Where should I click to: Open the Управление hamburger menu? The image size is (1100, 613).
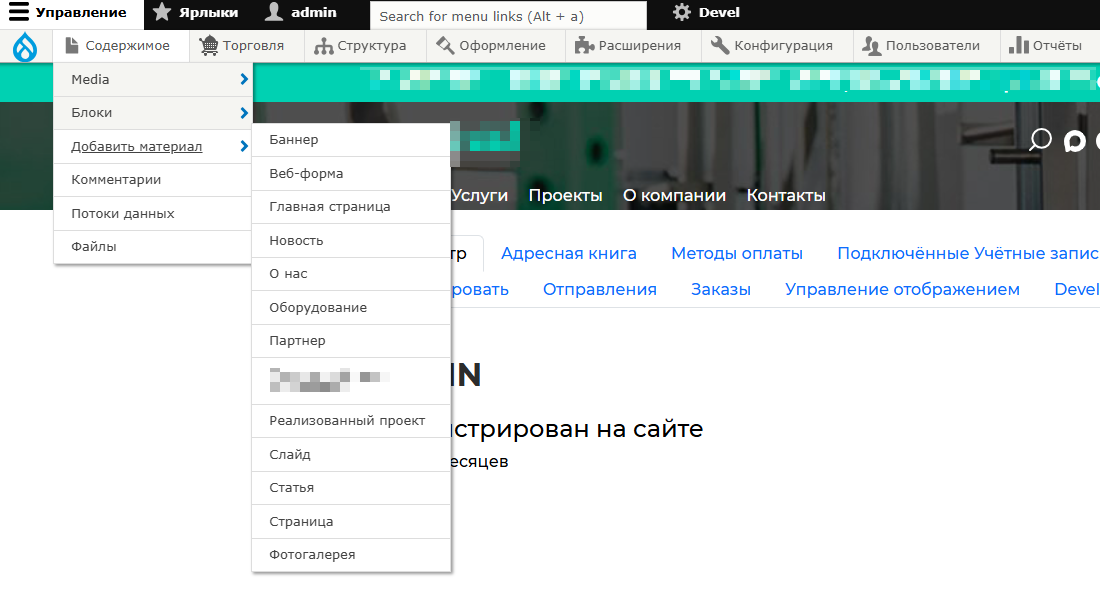20,14
